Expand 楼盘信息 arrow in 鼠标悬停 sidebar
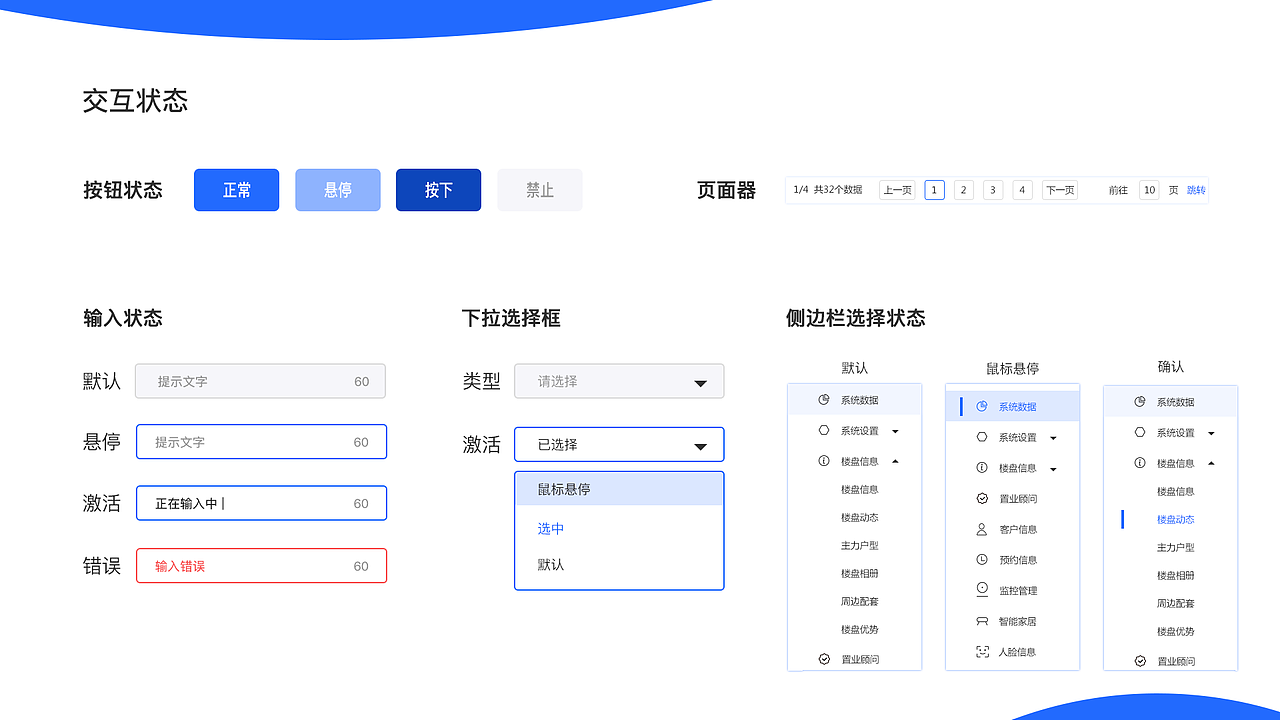Screen dimensions: 1280x720 click(x=1053, y=469)
